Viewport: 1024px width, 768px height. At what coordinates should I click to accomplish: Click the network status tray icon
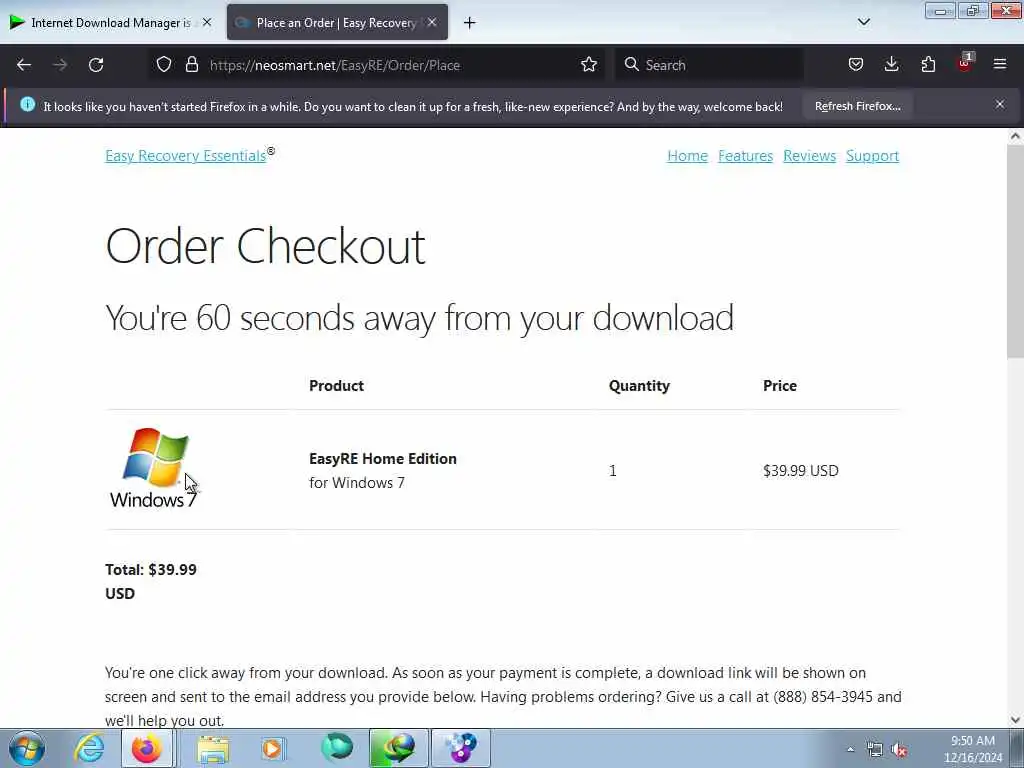click(x=874, y=750)
